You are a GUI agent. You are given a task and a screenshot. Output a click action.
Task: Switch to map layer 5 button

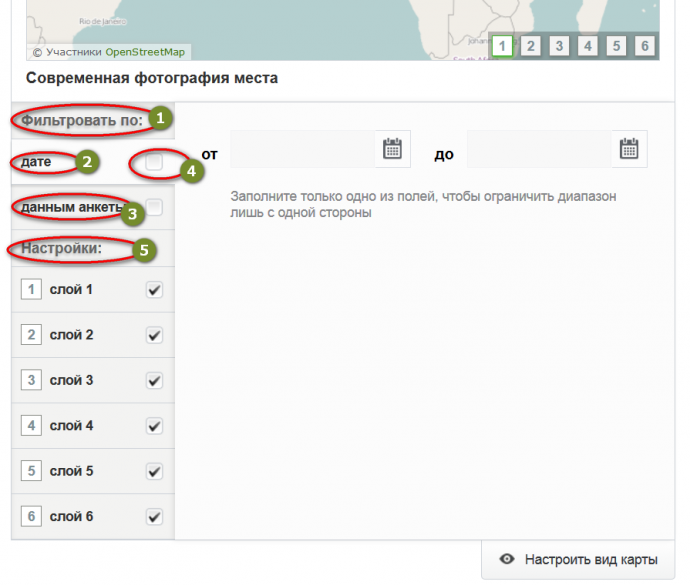point(617,46)
